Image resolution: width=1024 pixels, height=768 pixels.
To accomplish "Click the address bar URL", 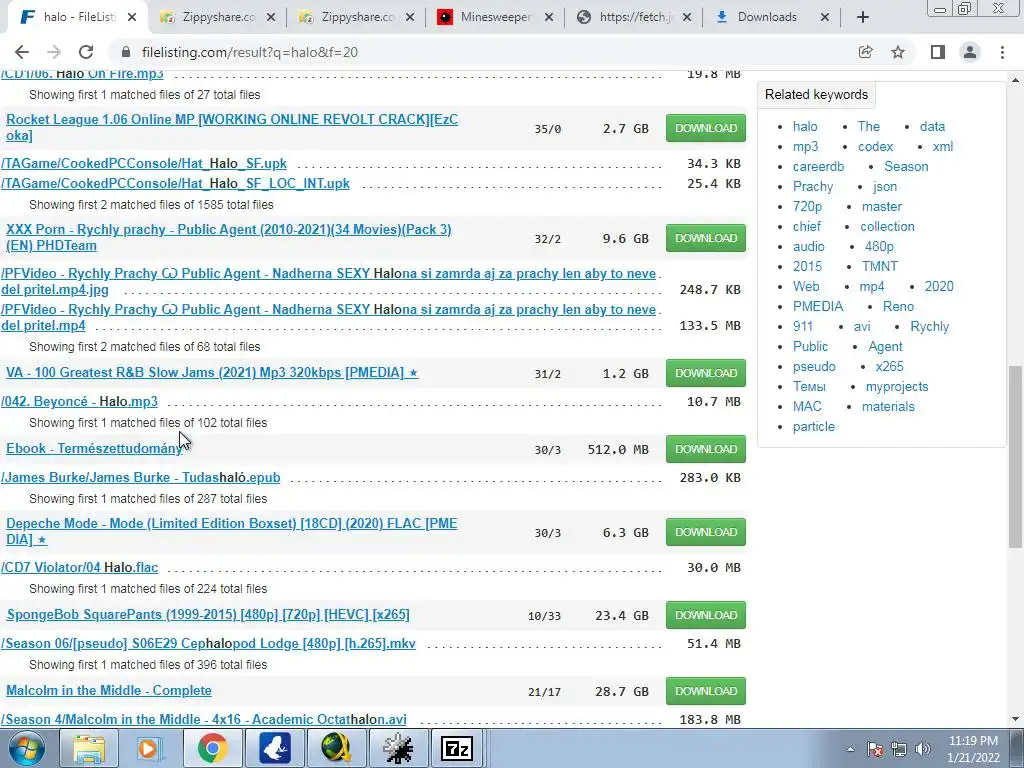I will click(x=249, y=52).
